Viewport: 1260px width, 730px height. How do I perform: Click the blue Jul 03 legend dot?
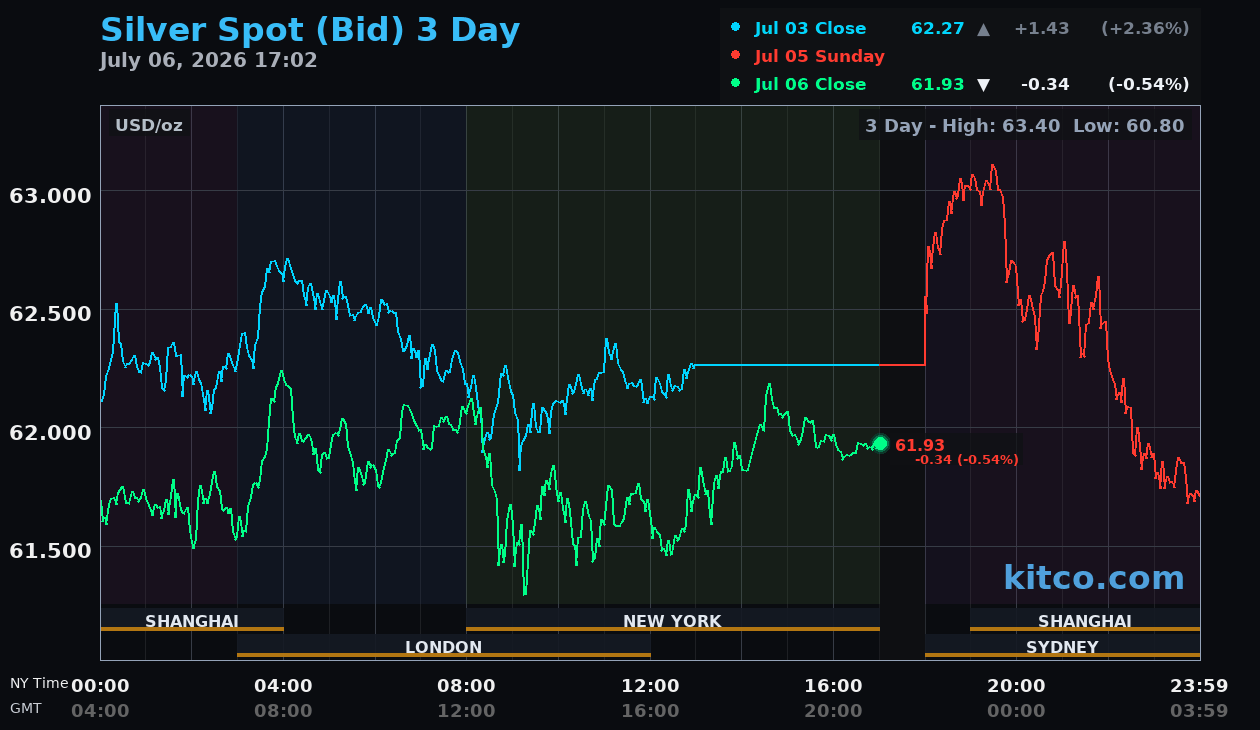[736, 28]
